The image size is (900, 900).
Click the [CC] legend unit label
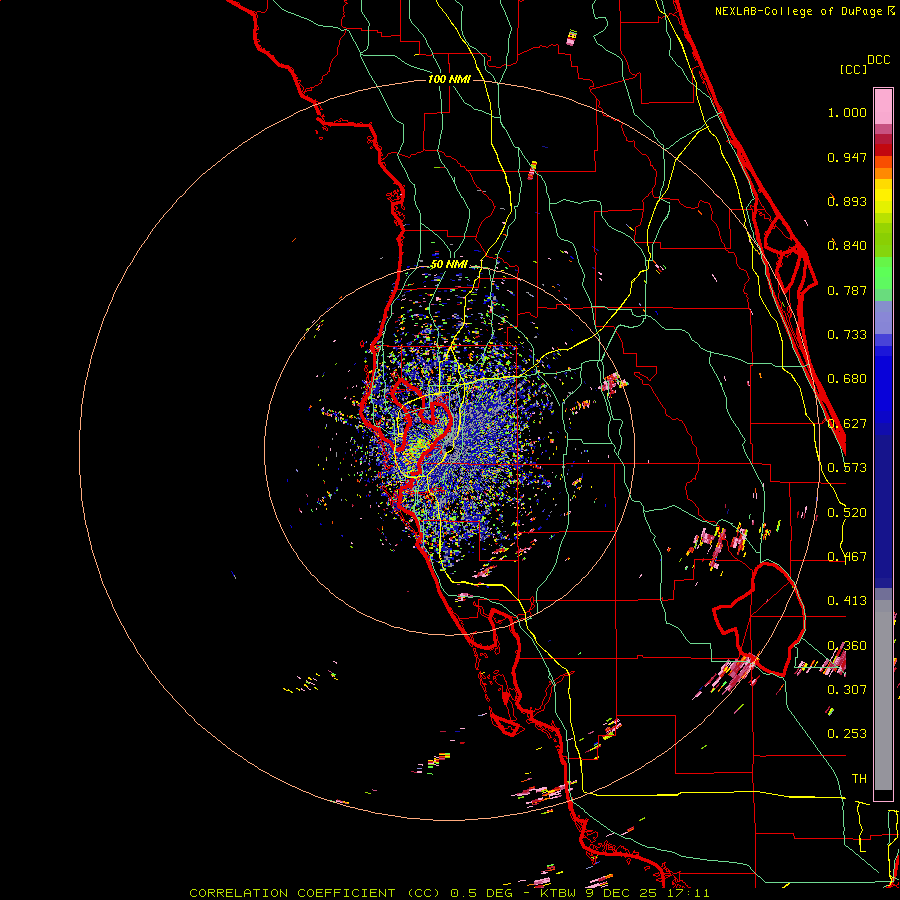pos(853,69)
